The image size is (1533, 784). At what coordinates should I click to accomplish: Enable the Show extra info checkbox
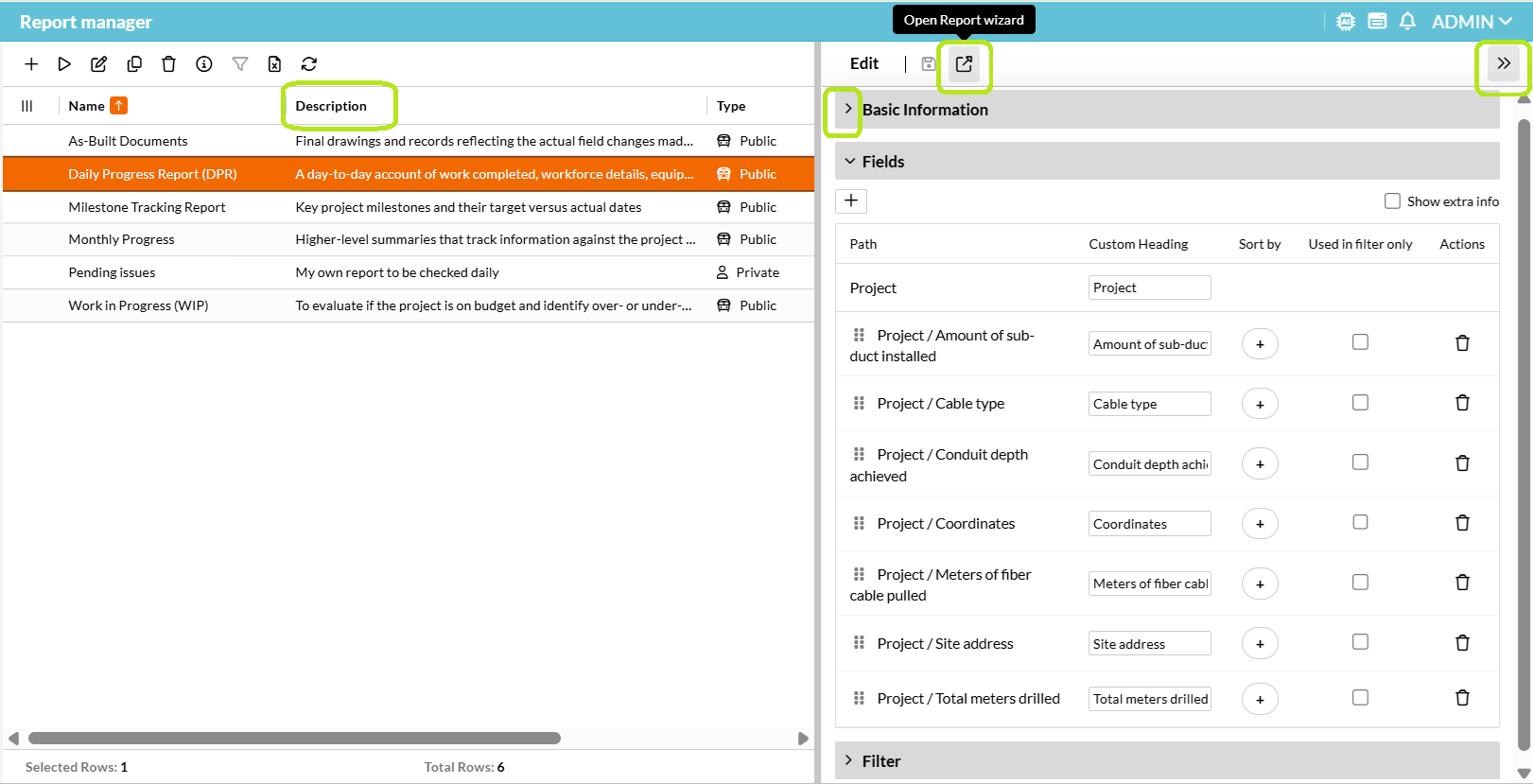coord(1392,201)
